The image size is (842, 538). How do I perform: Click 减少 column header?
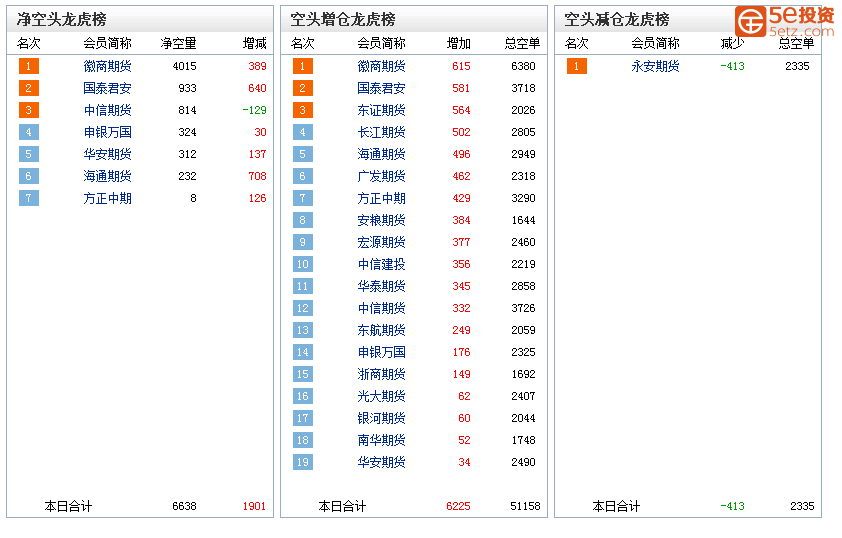pos(732,43)
